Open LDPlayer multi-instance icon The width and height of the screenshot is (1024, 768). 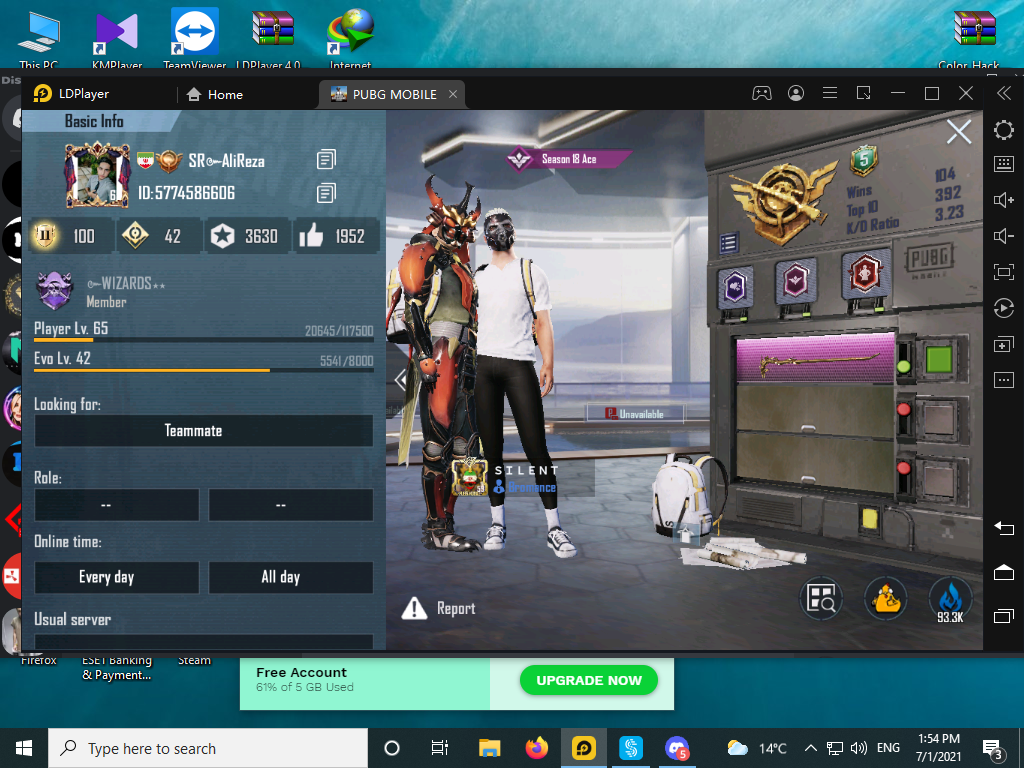(x=1004, y=344)
